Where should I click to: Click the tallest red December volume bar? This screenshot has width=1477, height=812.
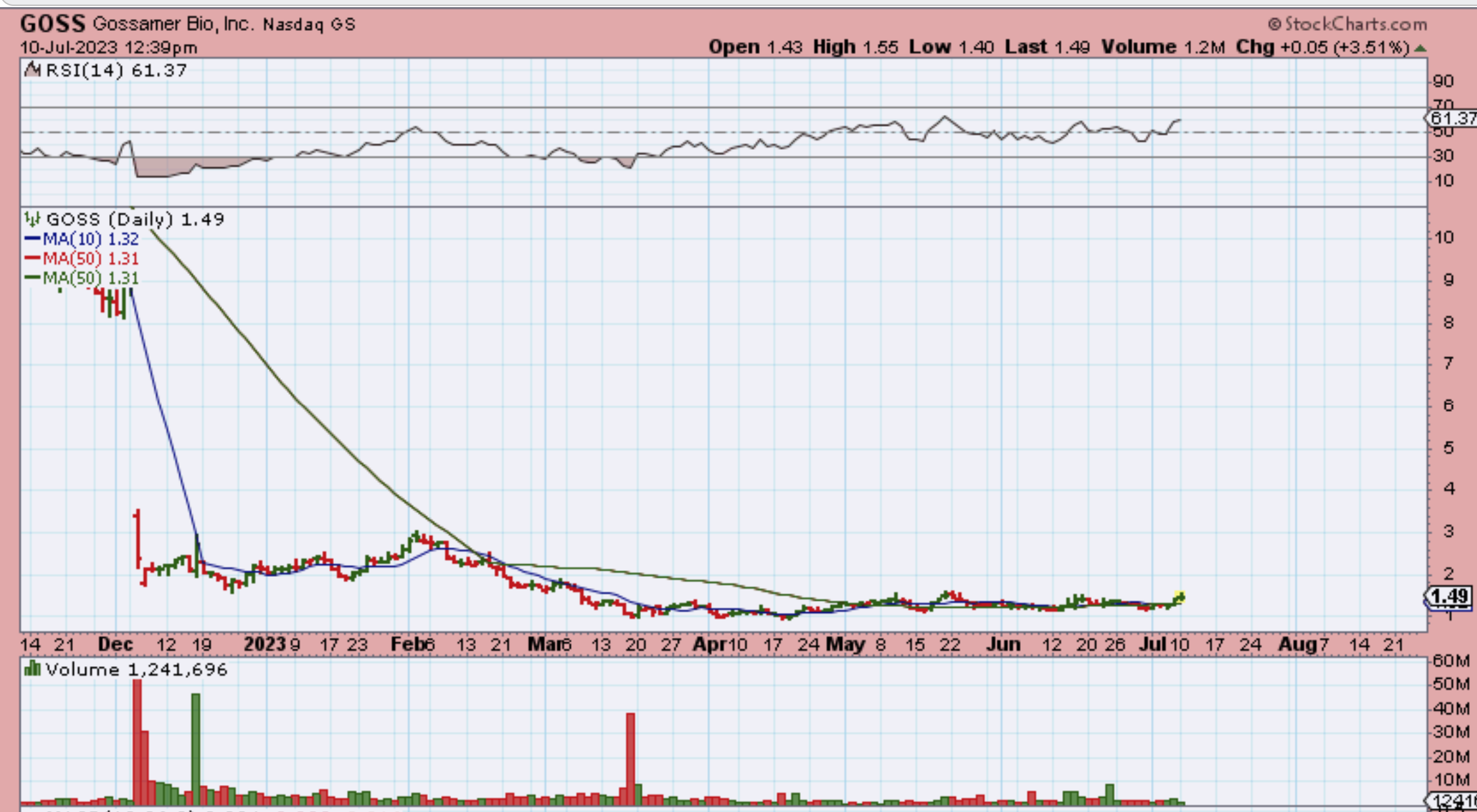click(137, 742)
